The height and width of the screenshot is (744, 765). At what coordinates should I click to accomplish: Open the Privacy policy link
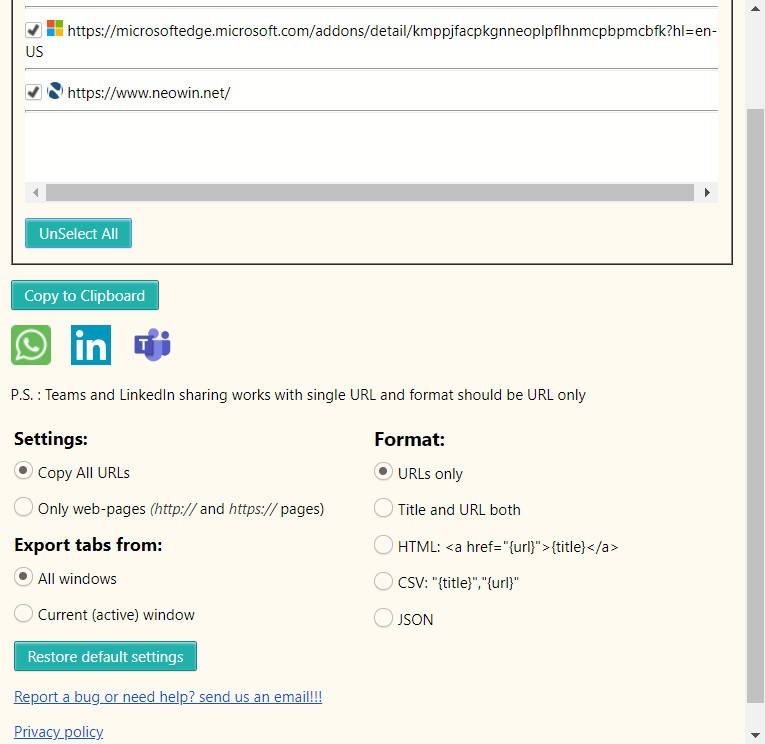58,731
